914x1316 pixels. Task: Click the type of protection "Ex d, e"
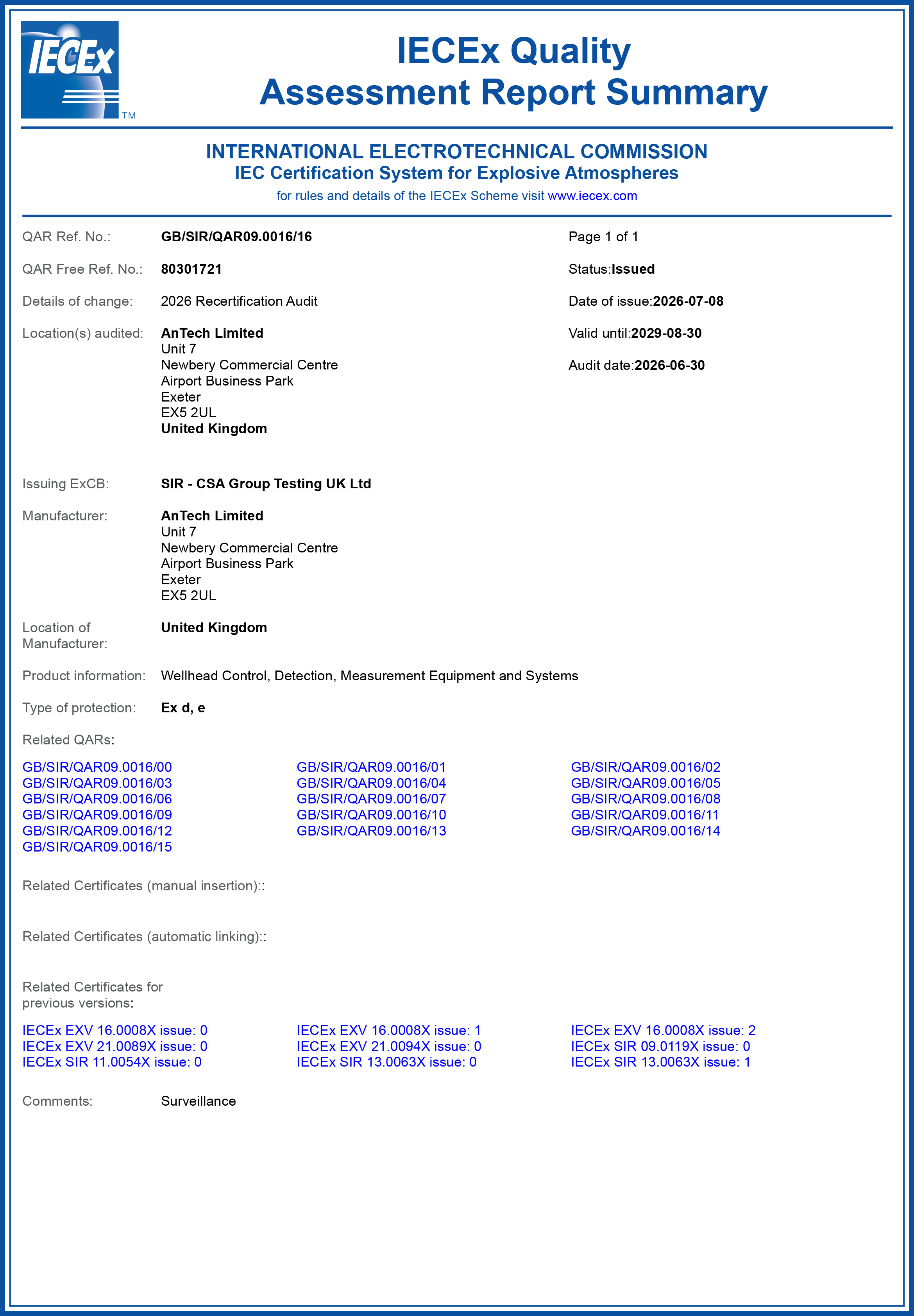[183, 708]
